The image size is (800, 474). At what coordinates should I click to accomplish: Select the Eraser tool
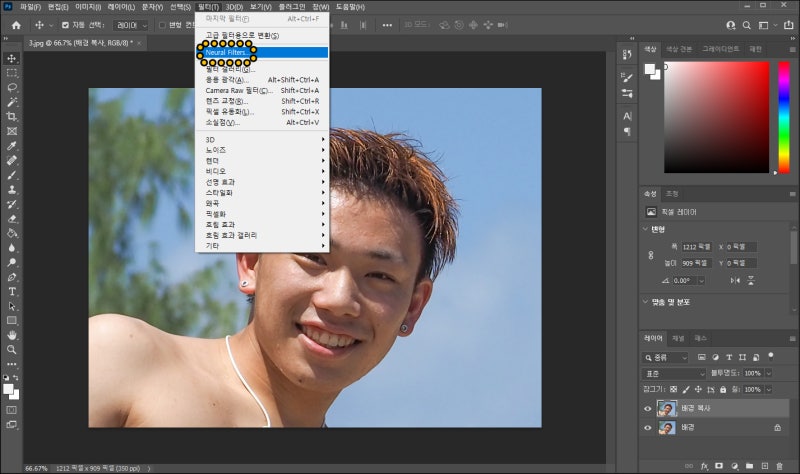click(12, 219)
